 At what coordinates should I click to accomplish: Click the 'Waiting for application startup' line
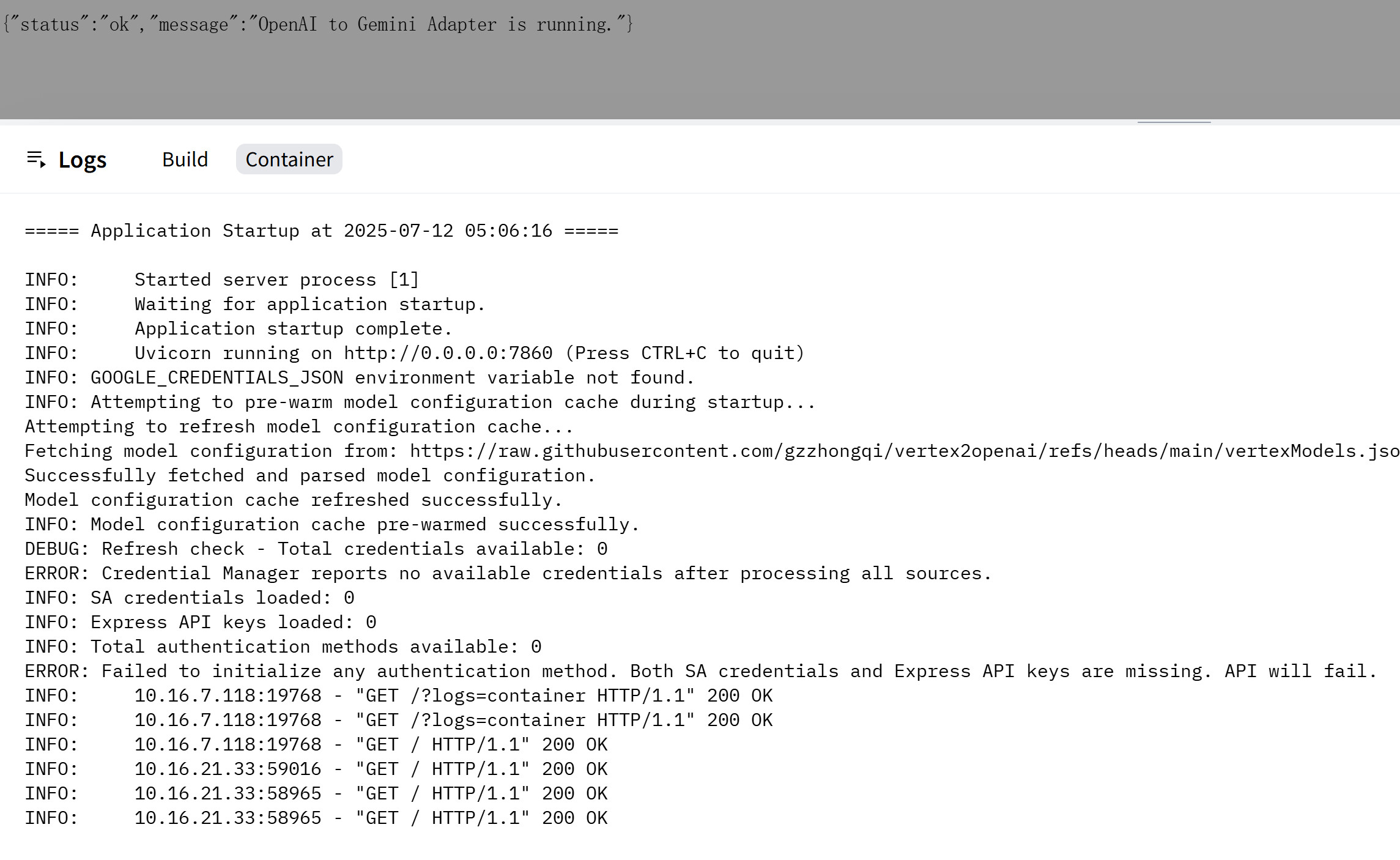click(x=309, y=305)
